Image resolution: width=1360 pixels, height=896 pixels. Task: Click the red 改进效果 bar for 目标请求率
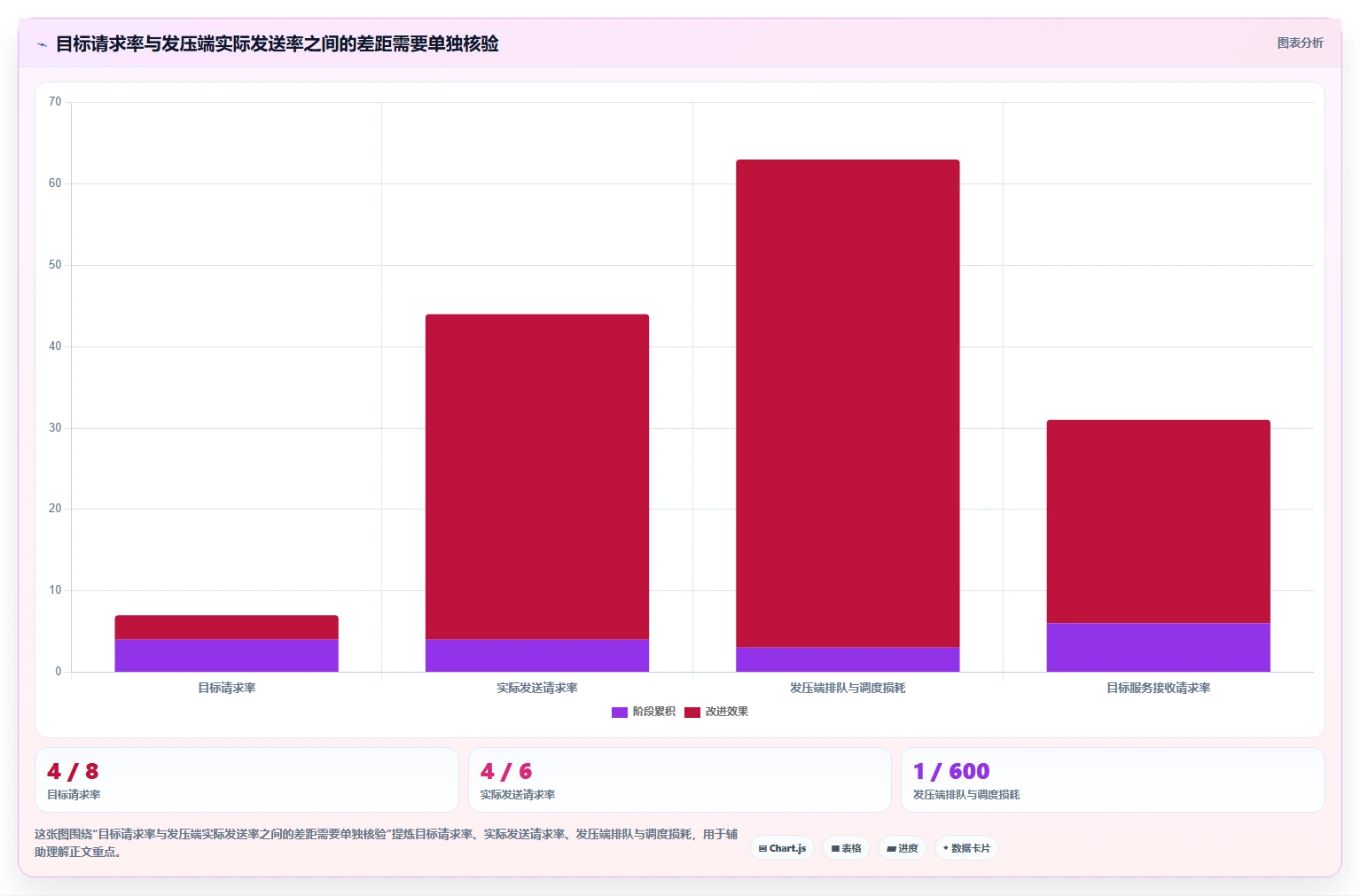coord(226,627)
